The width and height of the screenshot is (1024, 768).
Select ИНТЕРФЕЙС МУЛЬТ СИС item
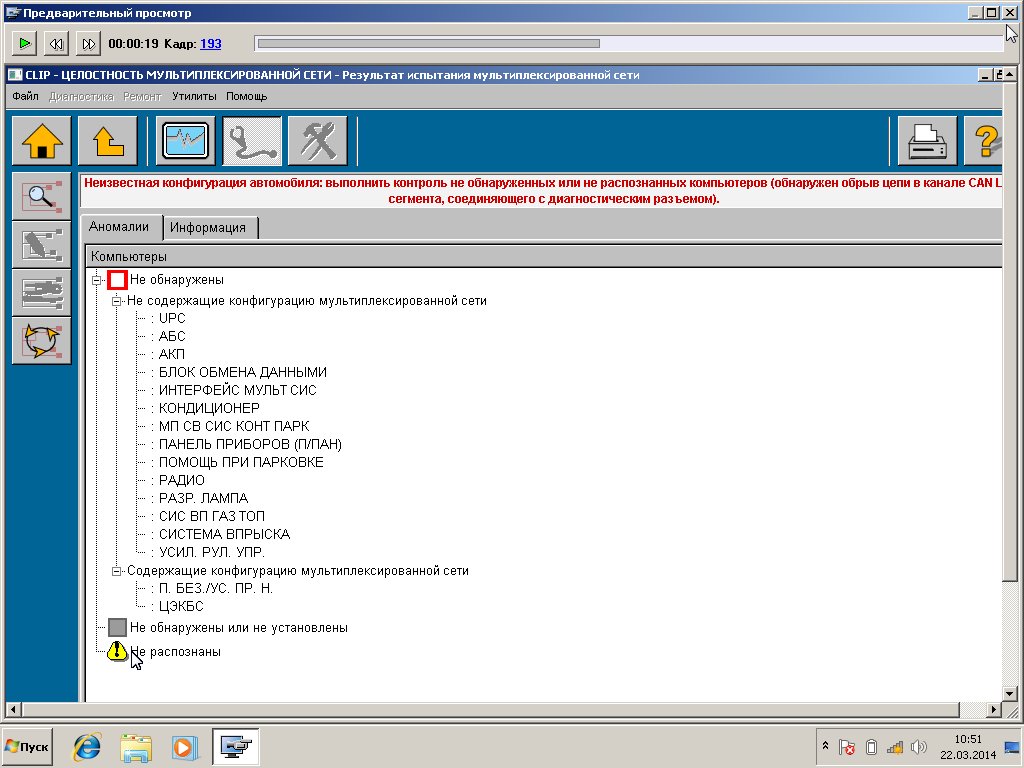click(x=237, y=390)
